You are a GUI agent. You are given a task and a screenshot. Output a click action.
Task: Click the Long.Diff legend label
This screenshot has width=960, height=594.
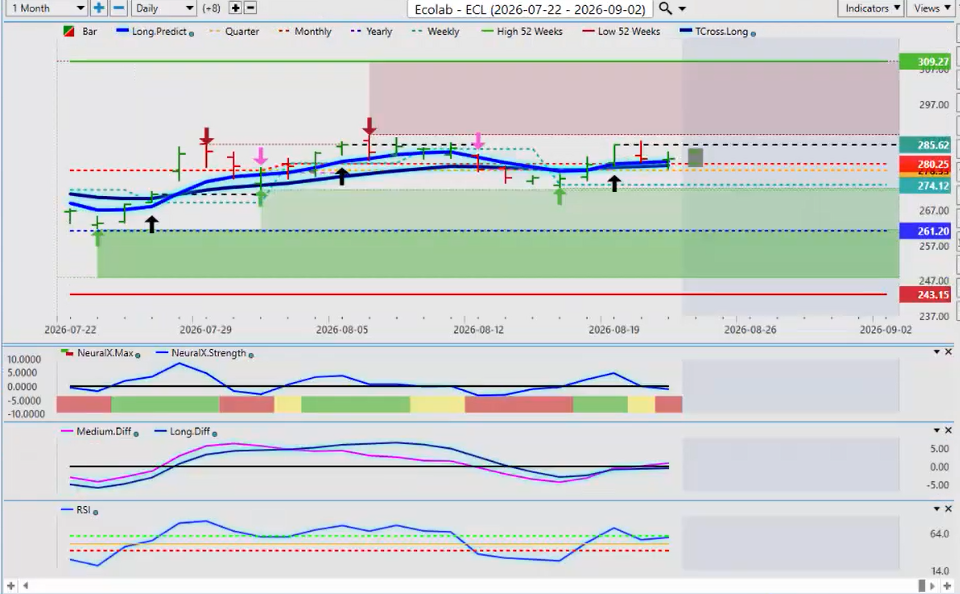pyautogui.click(x=190, y=431)
